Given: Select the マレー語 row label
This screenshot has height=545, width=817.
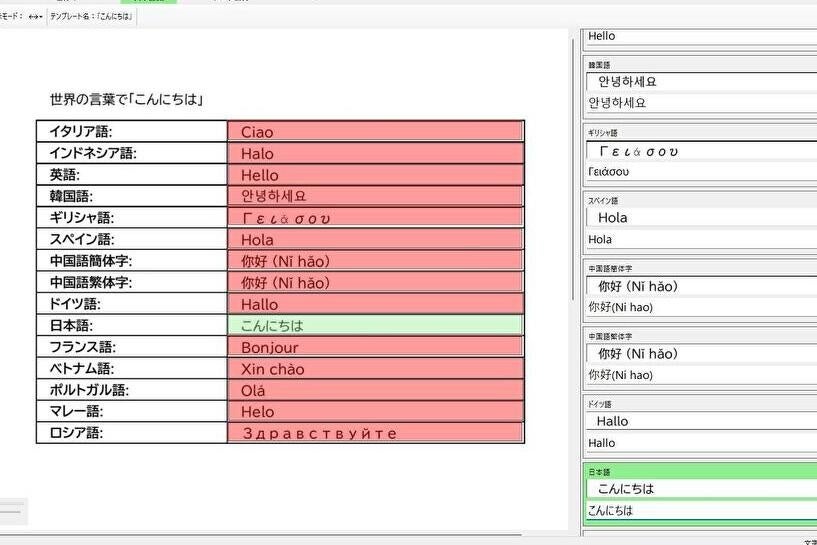Looking at the screenshot, I should coord(76,412).
